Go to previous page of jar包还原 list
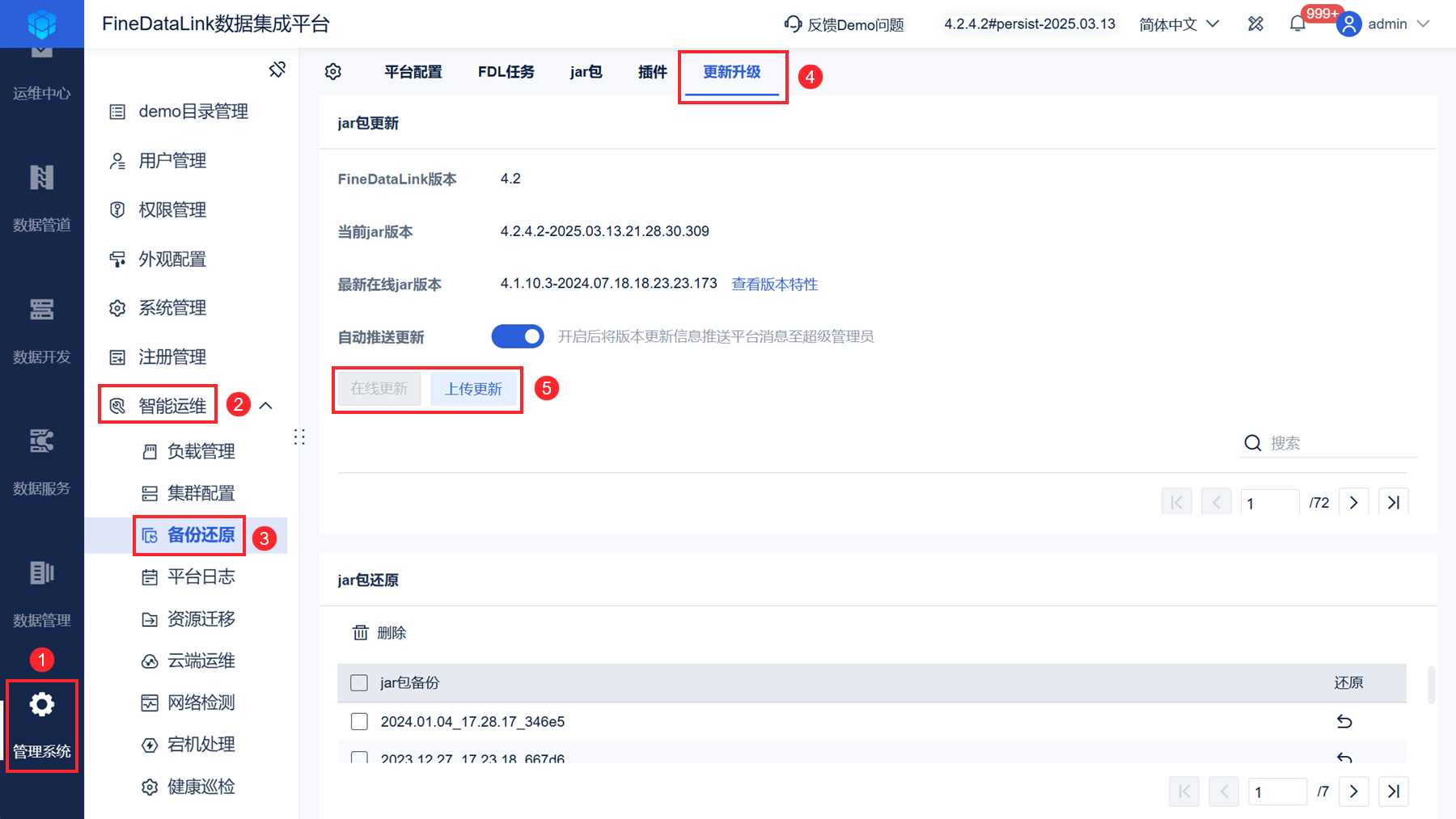1456x819 pixels. pyautogui.click(x=1224, y=792)
